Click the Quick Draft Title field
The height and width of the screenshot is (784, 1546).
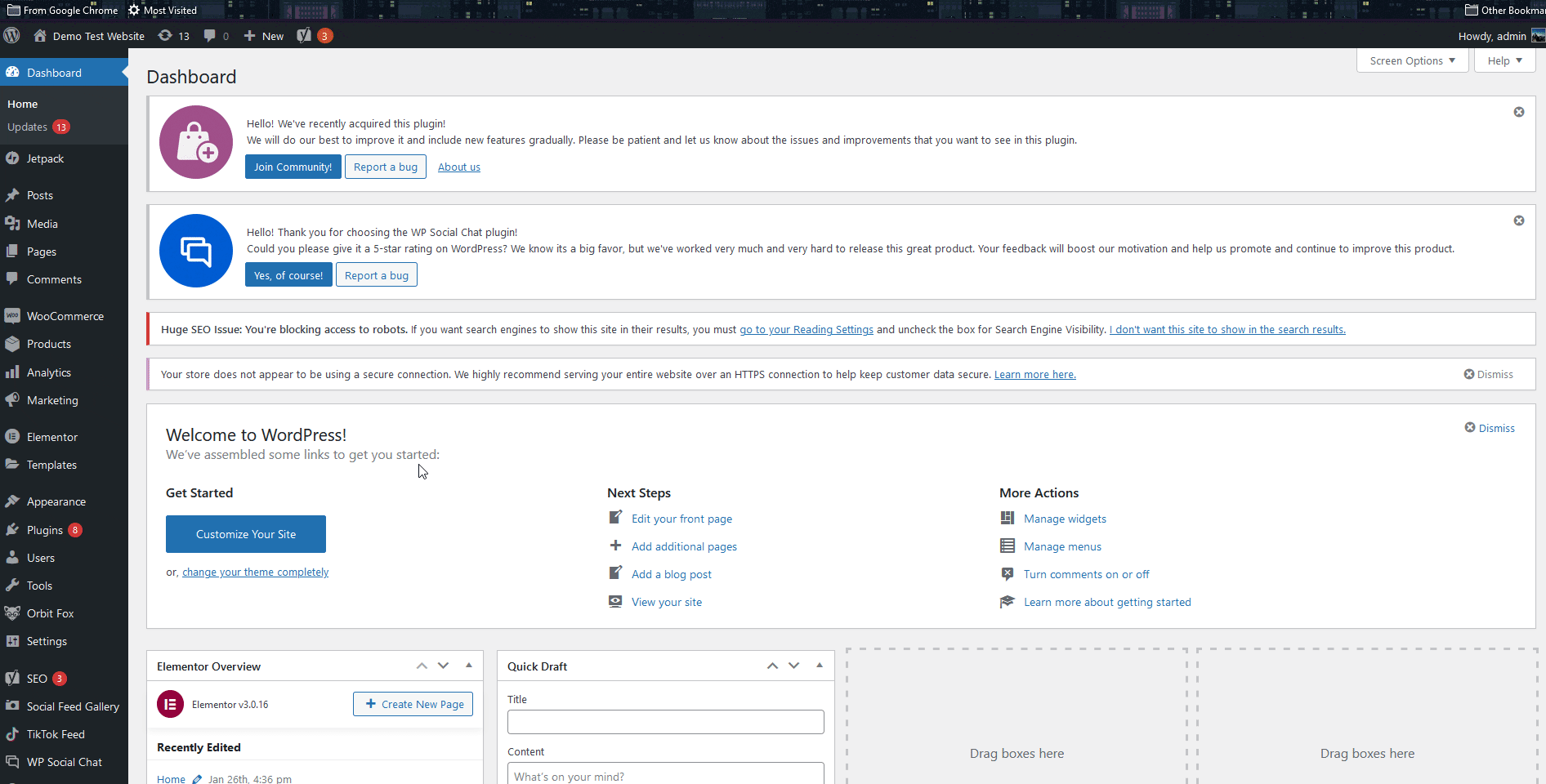(665, 721)
